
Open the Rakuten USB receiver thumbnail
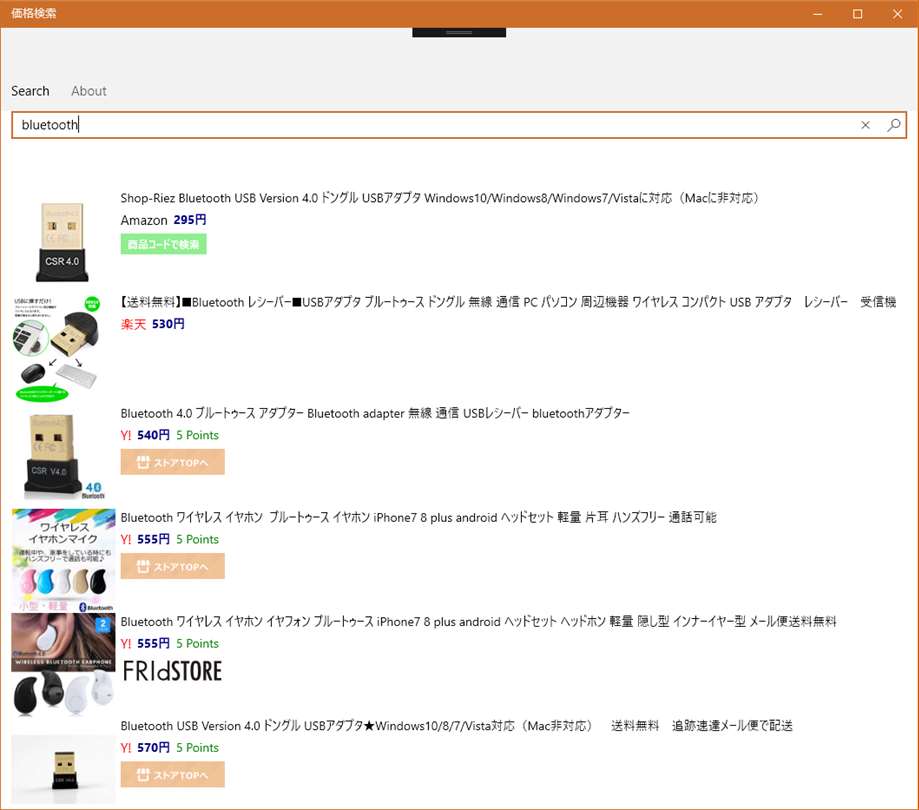tap(57, 348)
